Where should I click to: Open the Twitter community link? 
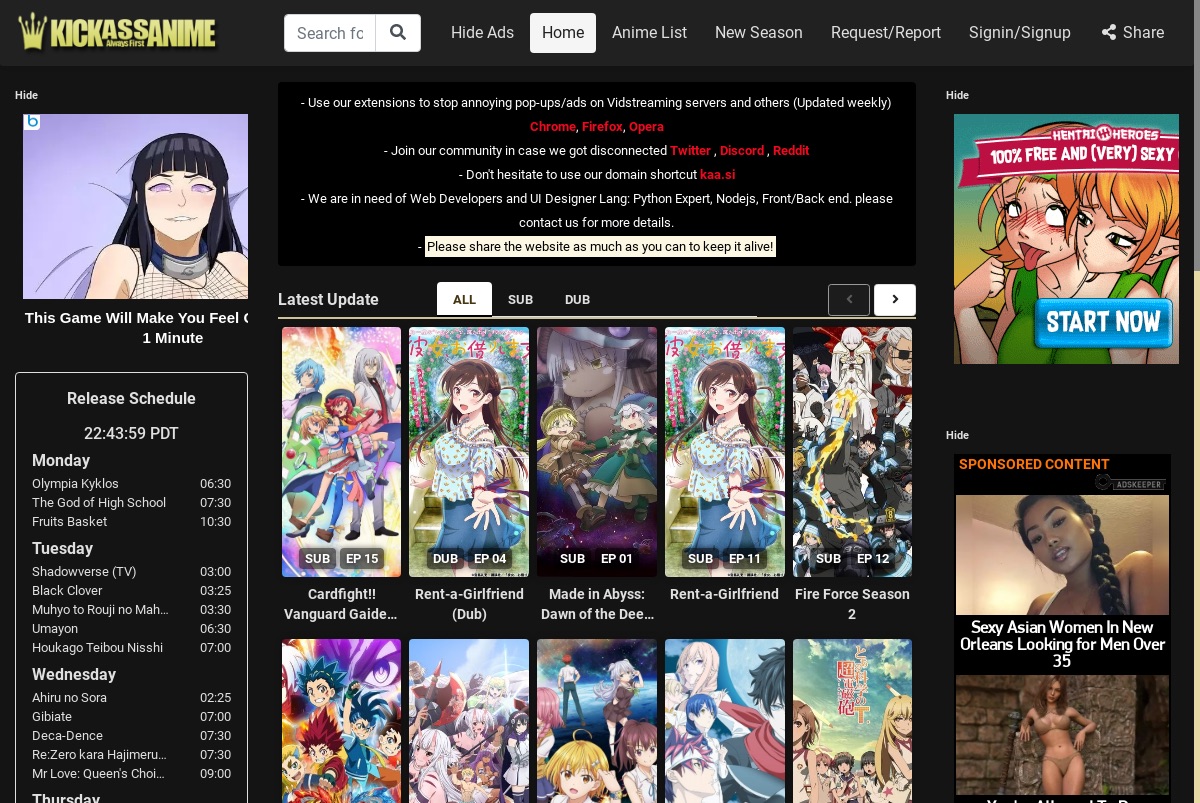[690, 151]
